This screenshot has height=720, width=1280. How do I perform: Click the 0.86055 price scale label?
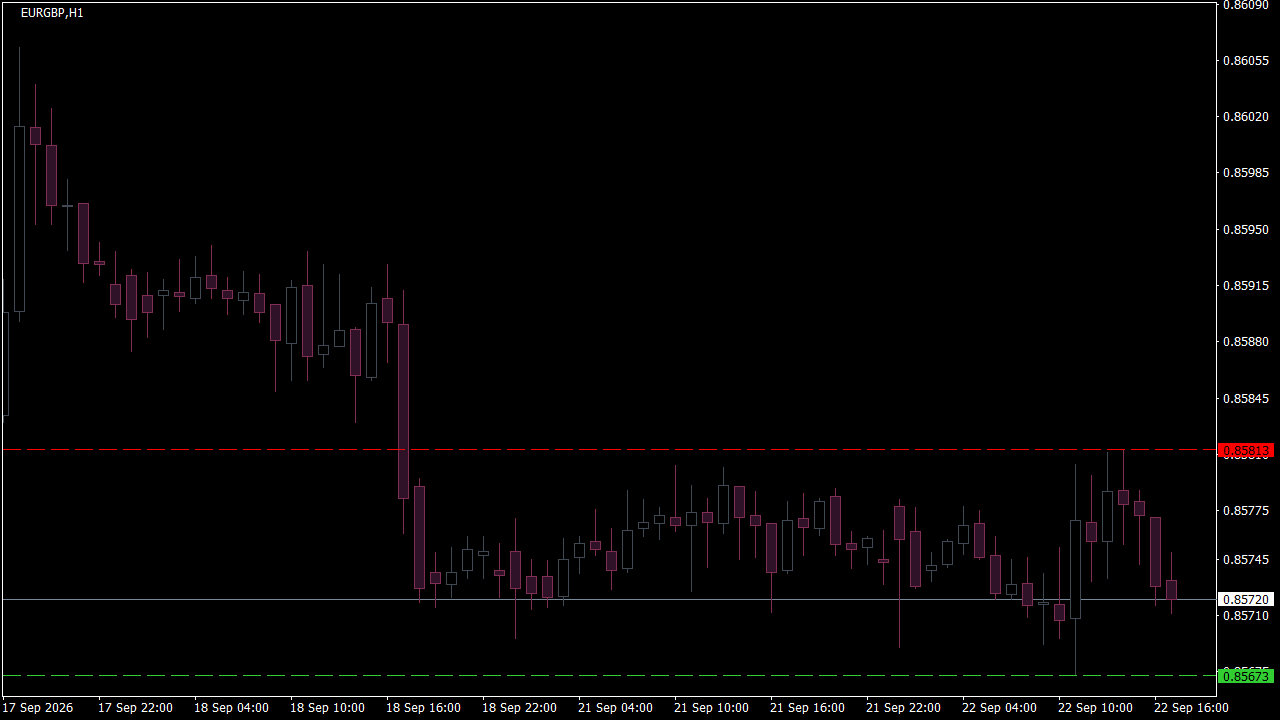1247,61
